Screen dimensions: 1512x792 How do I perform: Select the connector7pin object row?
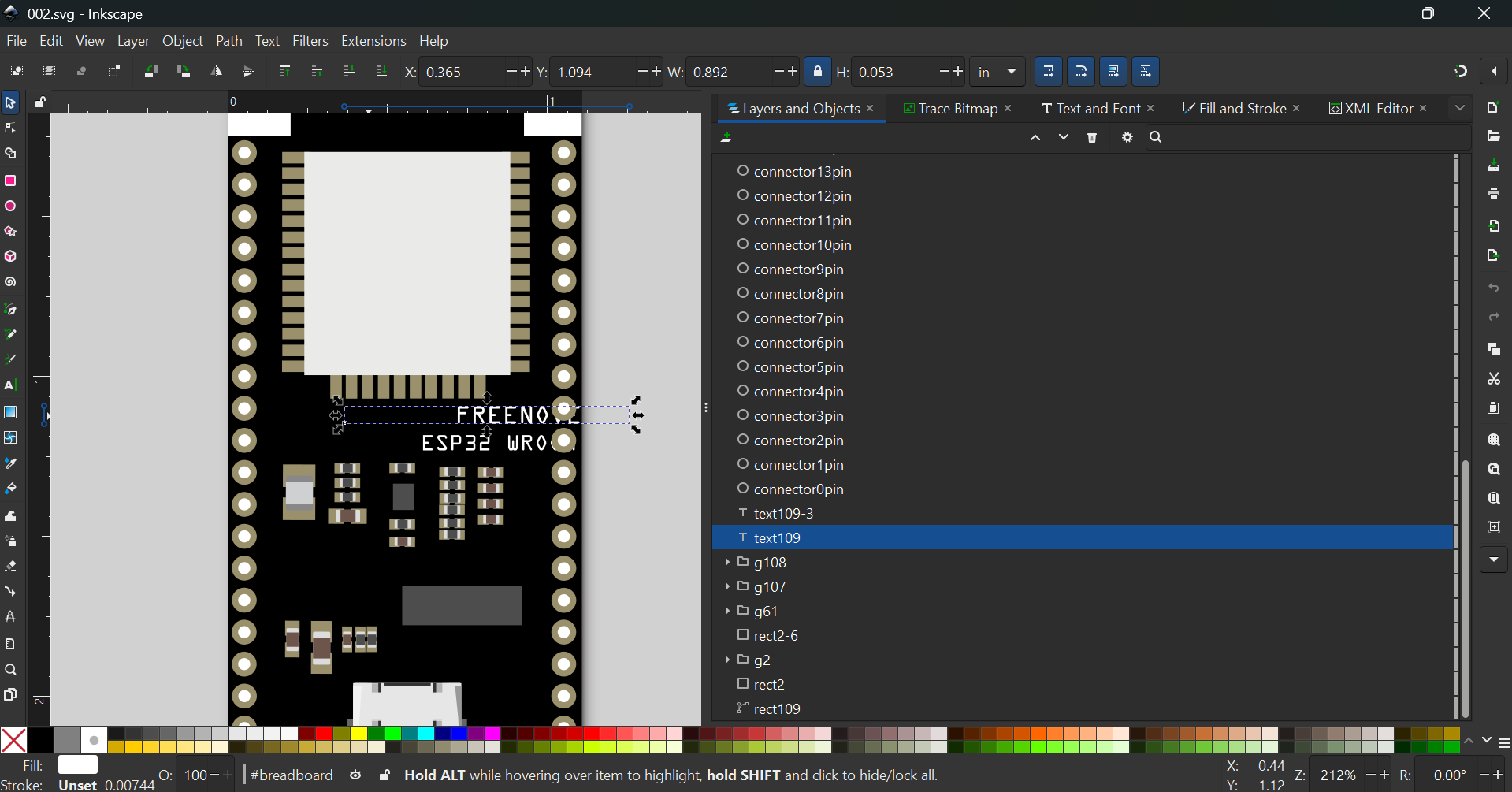pos(1083,318)
